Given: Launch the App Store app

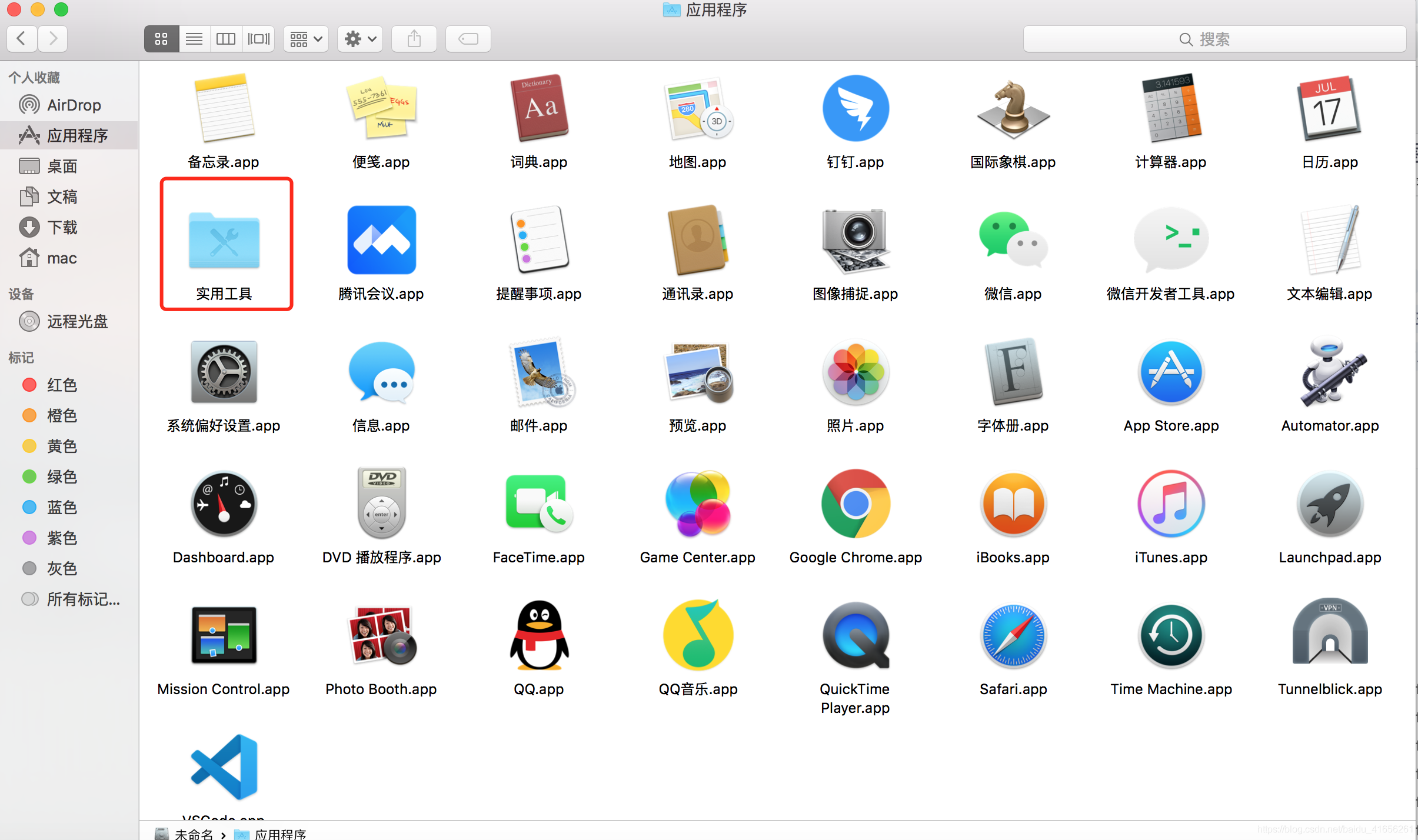Looking at the screenshot, I should [1171, 372].
